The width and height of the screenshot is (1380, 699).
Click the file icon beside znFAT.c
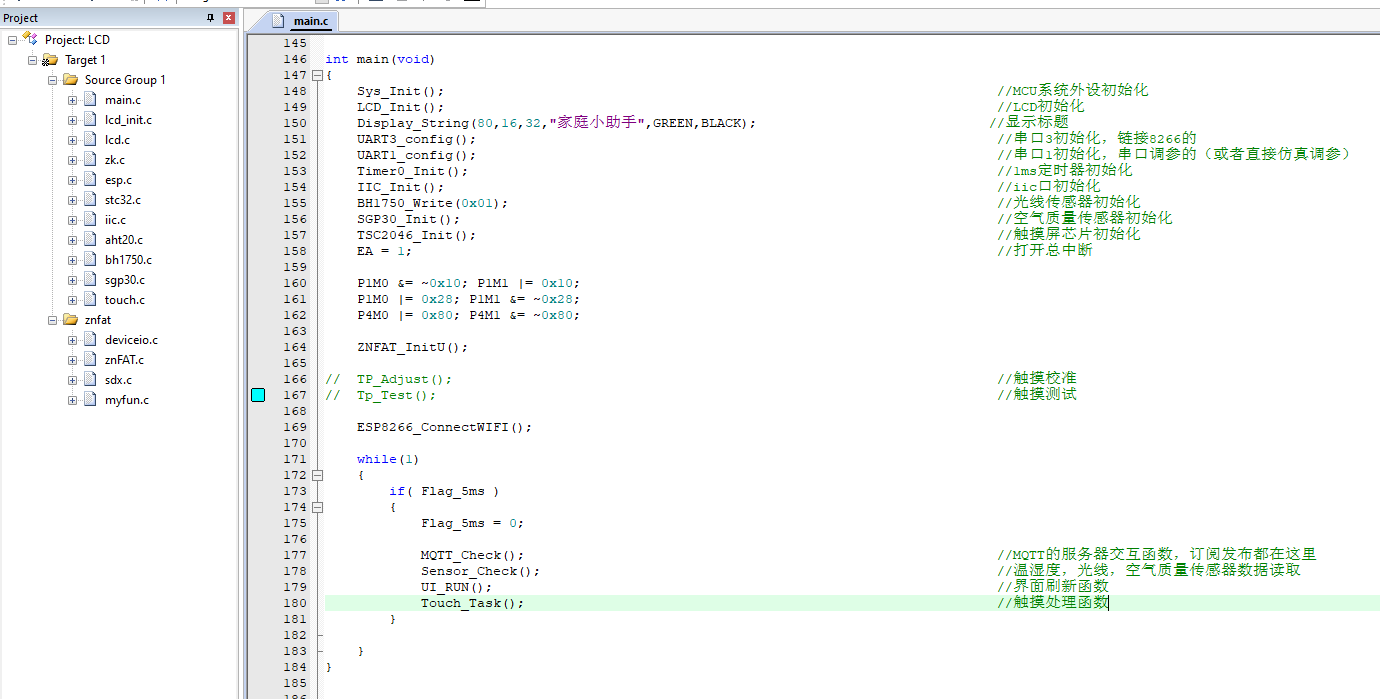point(90,359)
